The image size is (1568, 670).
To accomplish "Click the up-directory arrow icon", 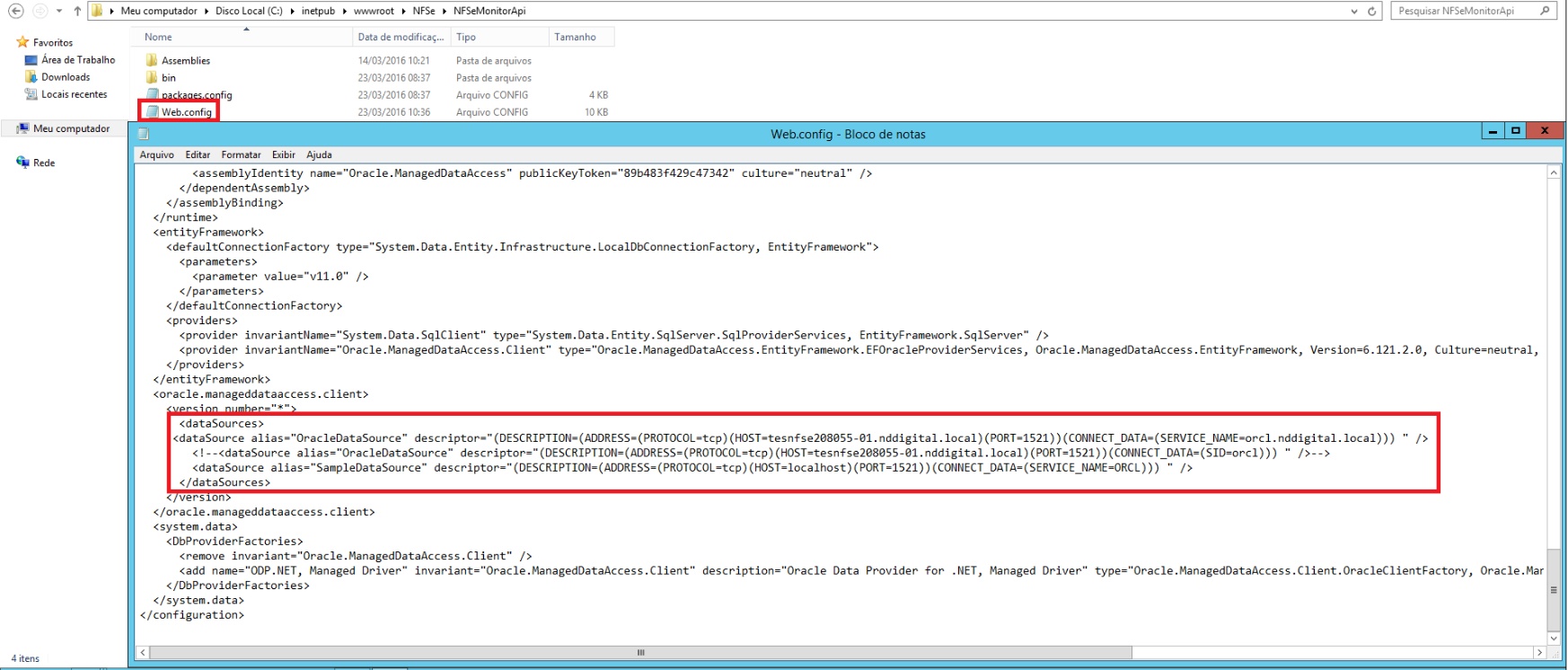I will 77,11.
